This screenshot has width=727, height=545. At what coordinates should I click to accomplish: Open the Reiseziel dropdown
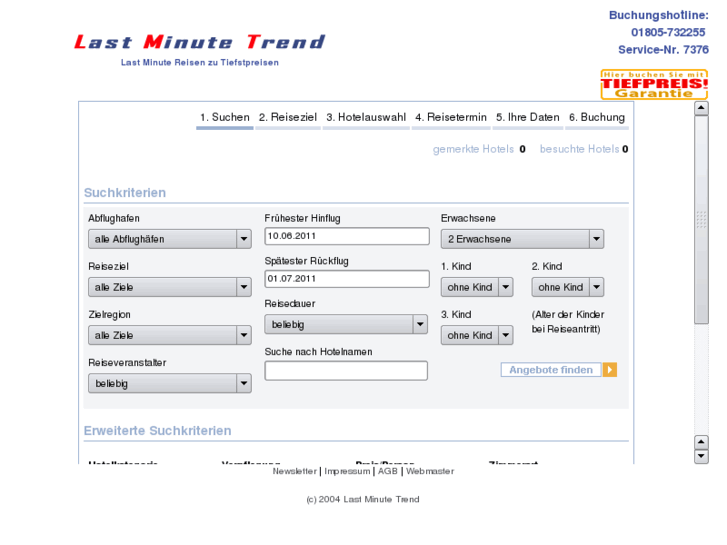(x=170, y=287)
